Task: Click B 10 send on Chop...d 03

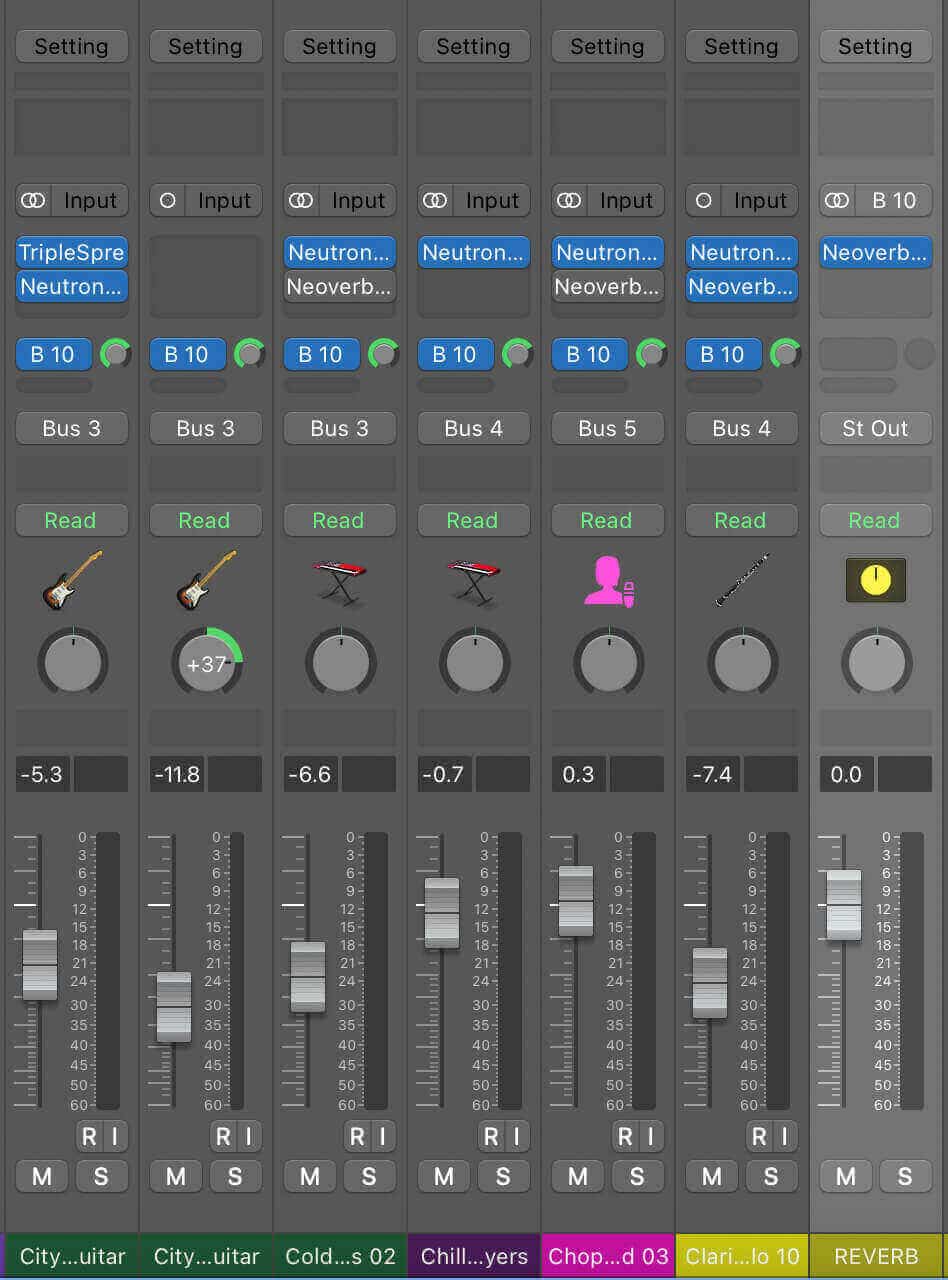Action: coord(589,354)
